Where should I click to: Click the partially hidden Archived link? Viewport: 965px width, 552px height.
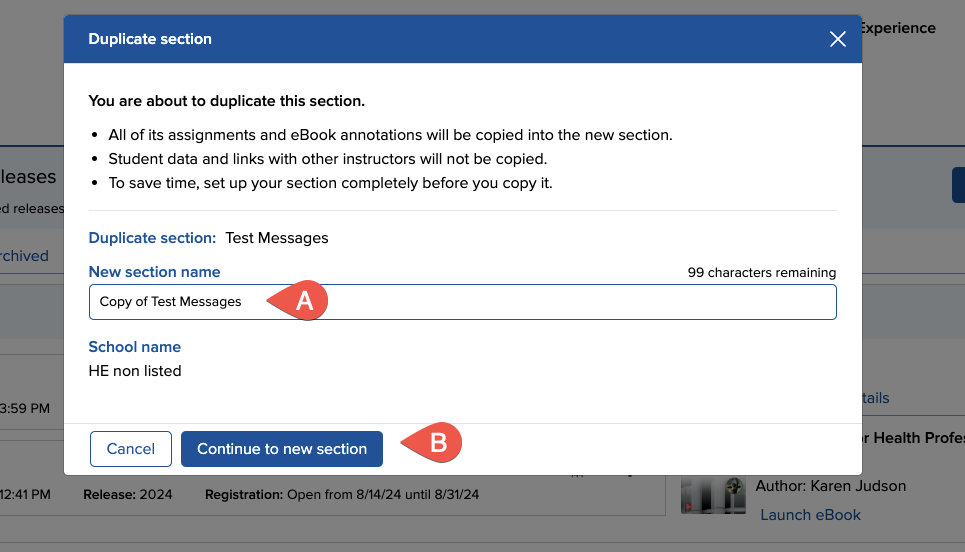click(24, 256)
